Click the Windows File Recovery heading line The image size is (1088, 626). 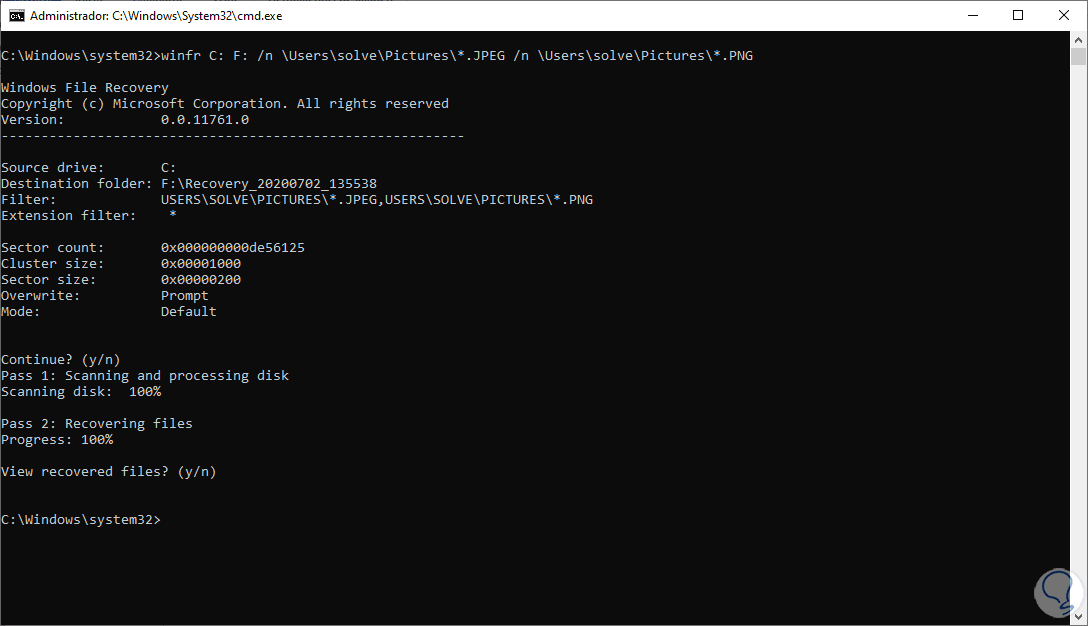click(x=85, y=88)
